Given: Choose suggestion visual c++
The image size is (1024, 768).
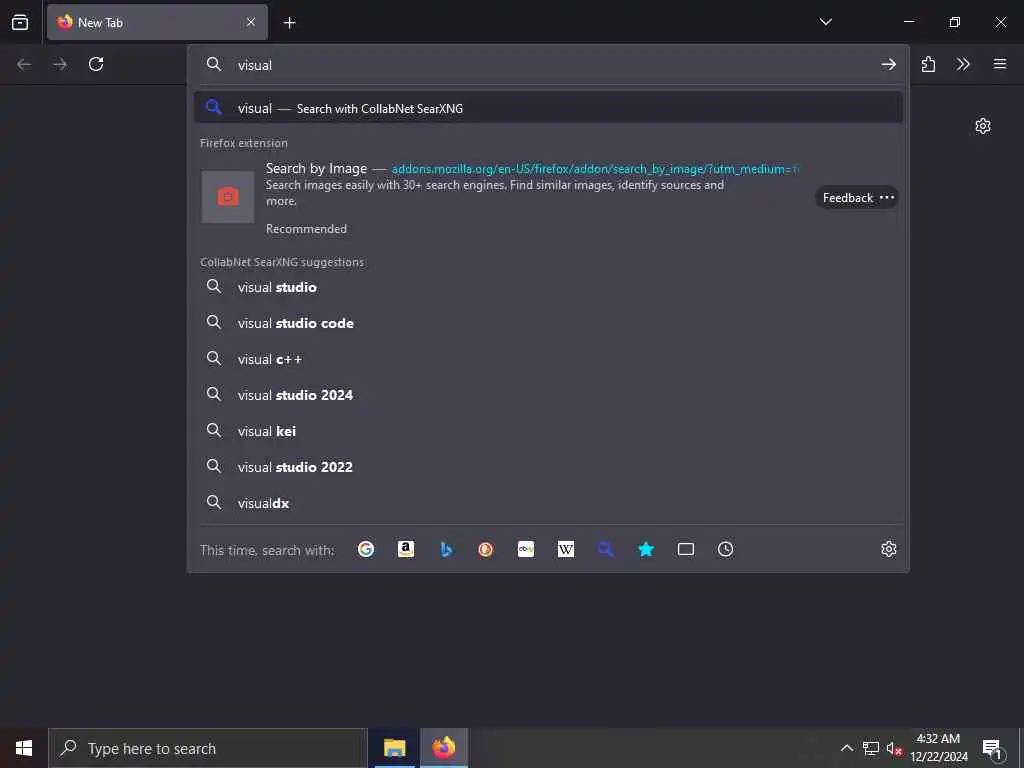Looking at the screenshot, I should (x=549, y=359).
